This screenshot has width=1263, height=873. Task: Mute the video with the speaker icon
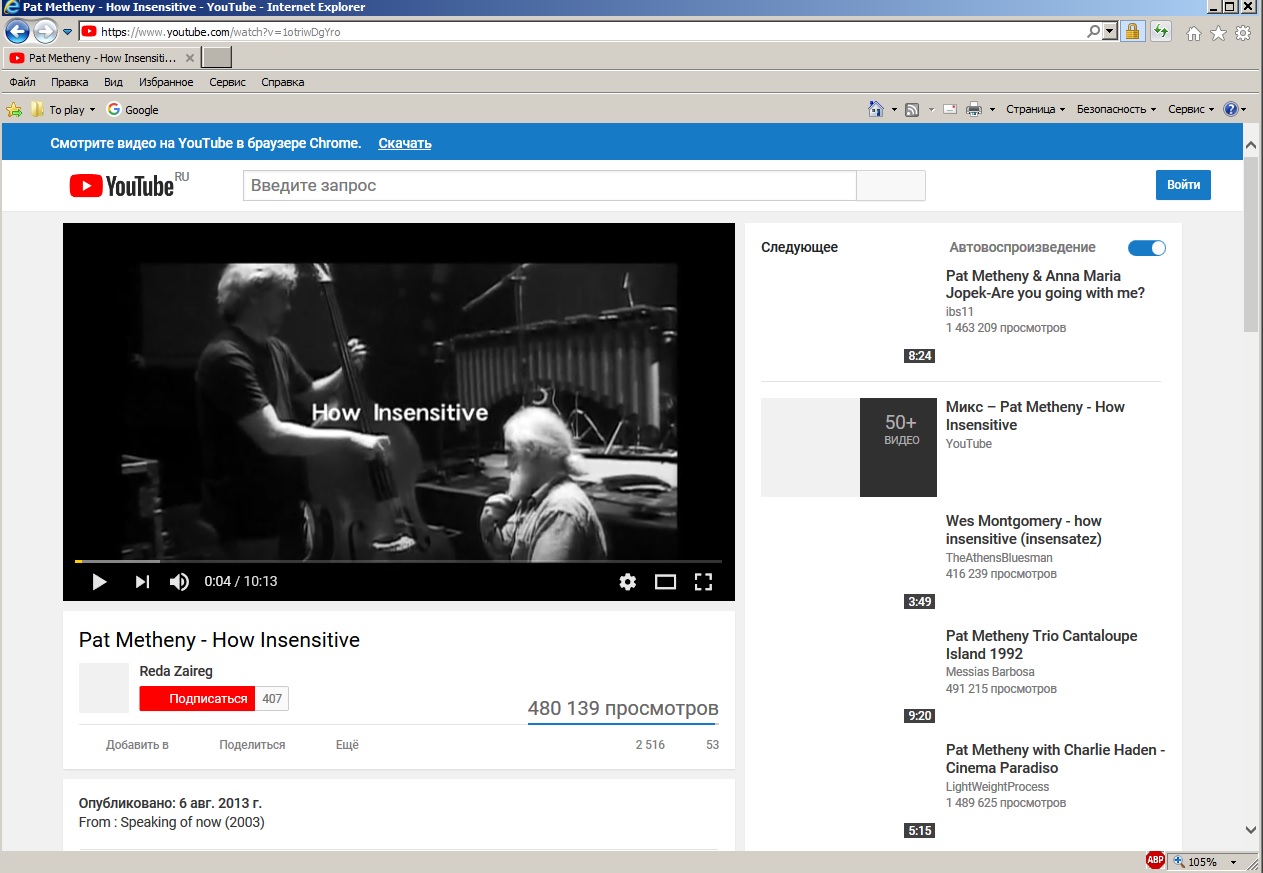click(180, 582)
